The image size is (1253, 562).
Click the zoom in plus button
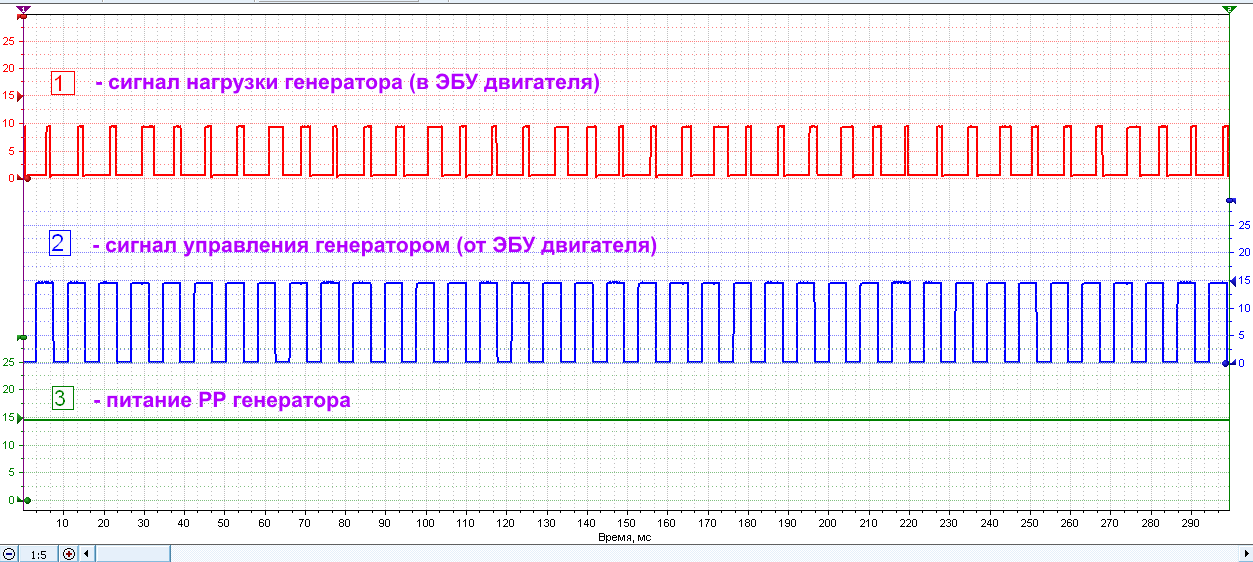click(x=69, y=554)
